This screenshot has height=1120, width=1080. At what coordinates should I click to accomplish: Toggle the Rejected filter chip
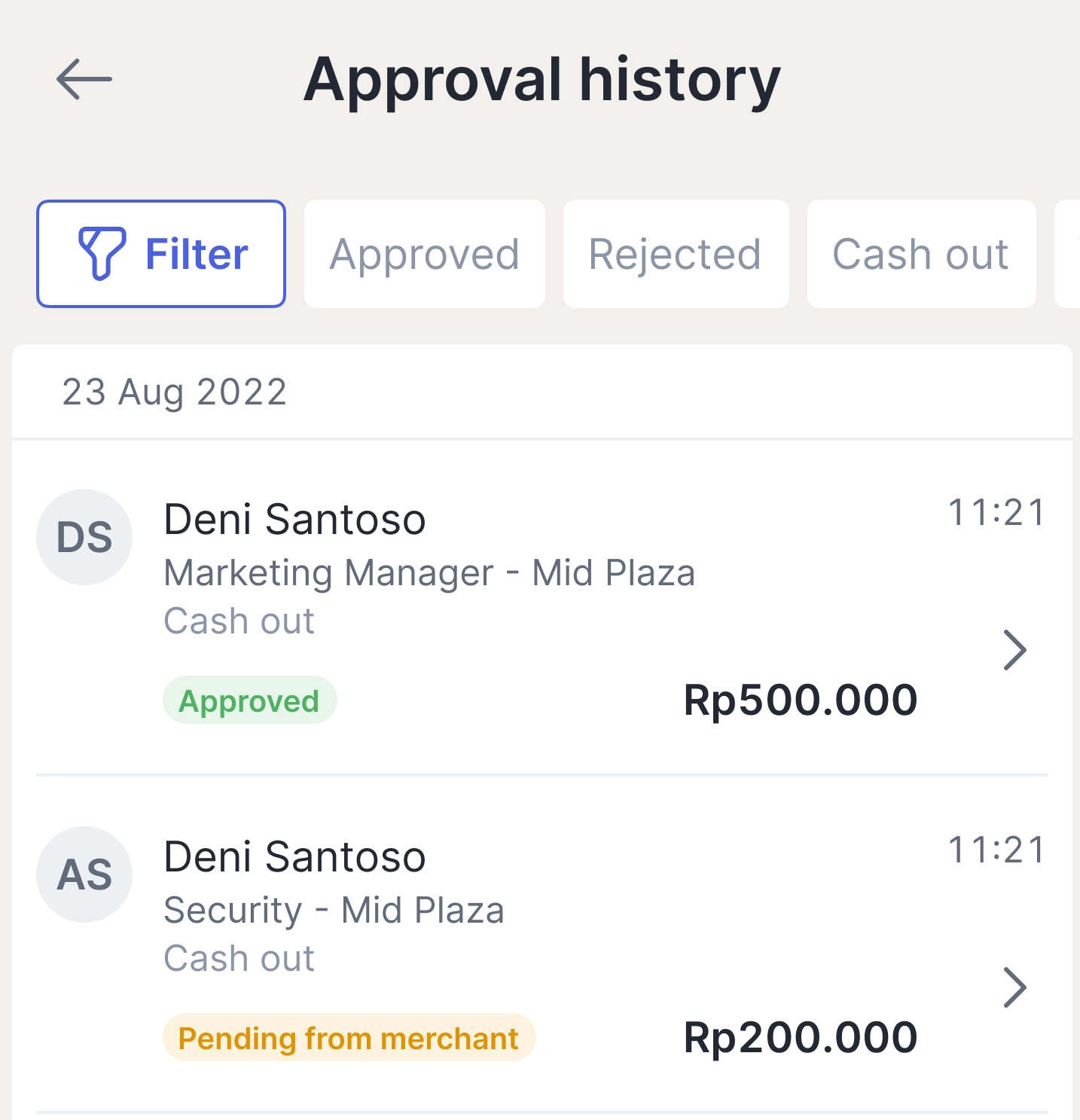[x=676, y=254]
